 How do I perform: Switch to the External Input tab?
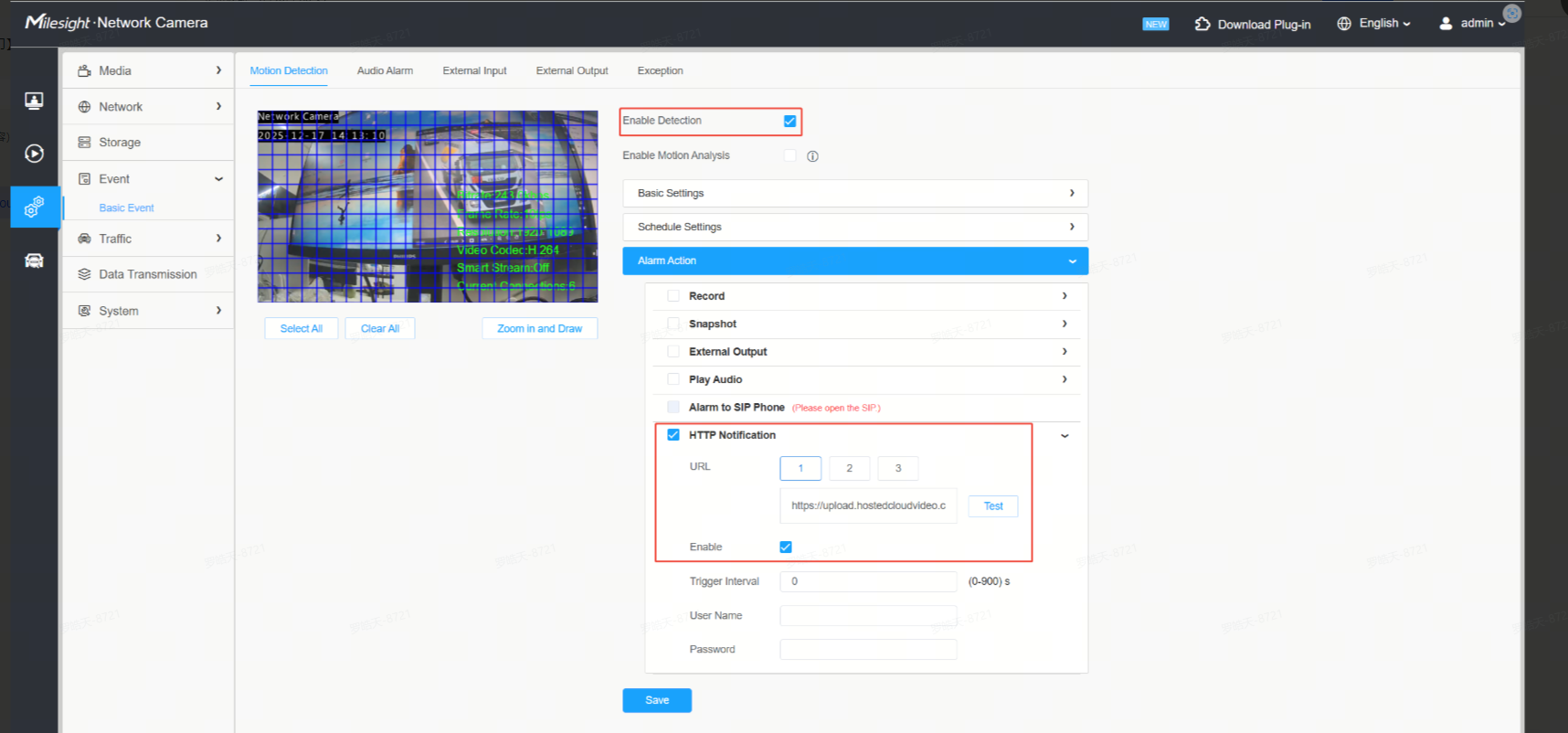click(474, 70)
